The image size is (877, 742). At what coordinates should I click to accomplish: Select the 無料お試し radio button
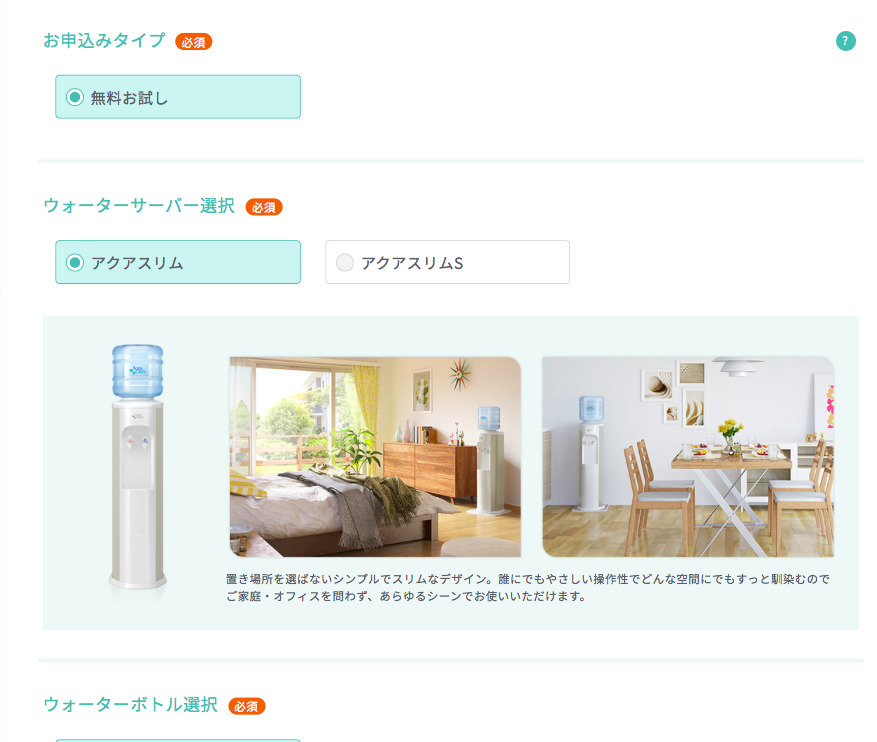pyautogui.click(x=75, y=97)
